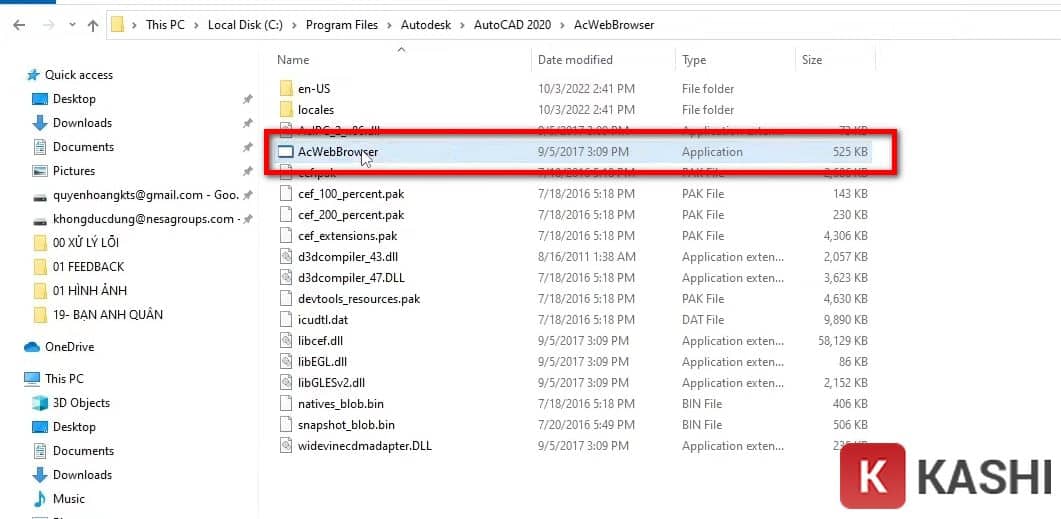Navigate to Program Files breadcrumb

click(x=342, y=25)
